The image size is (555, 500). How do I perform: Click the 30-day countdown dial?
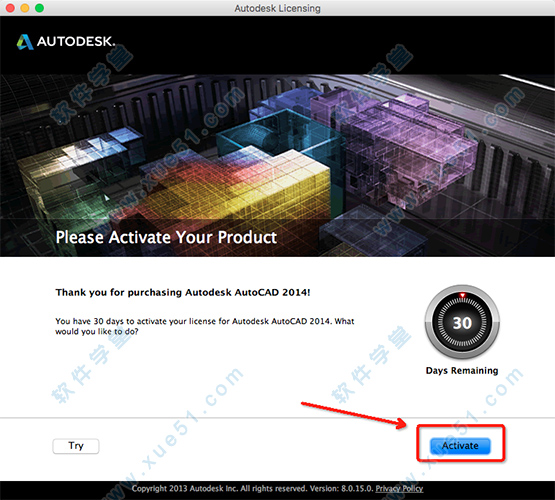coord(462,322)
